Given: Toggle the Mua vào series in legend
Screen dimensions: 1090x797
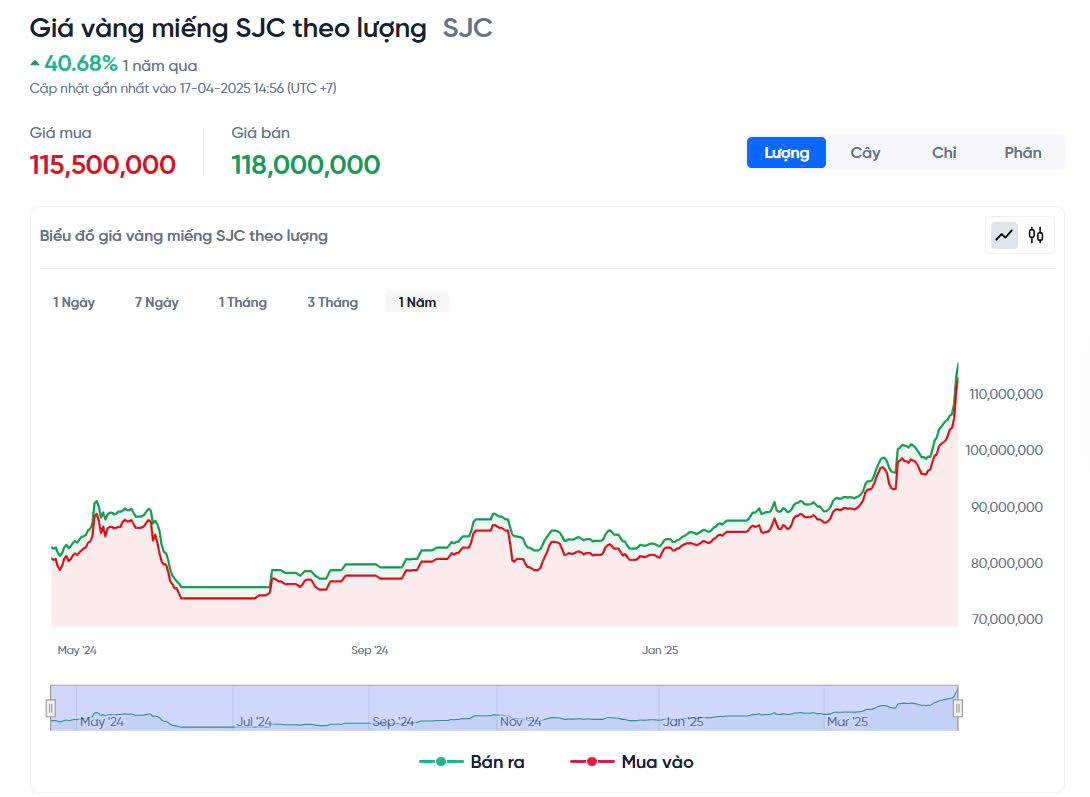Looking at the screenshot, I should pyautogui.click(x=632, y=762).
